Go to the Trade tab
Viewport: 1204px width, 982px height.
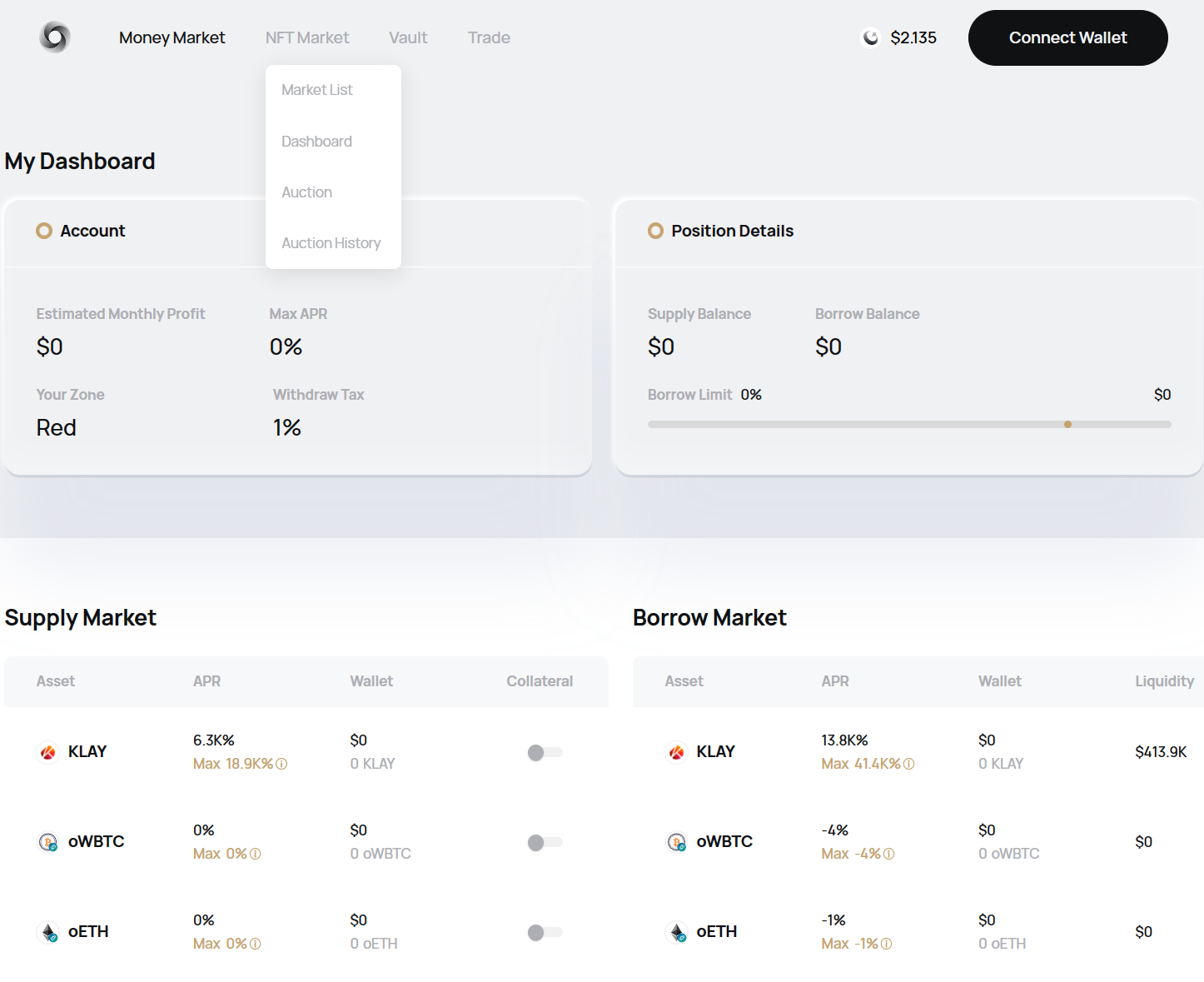[489, 37]
